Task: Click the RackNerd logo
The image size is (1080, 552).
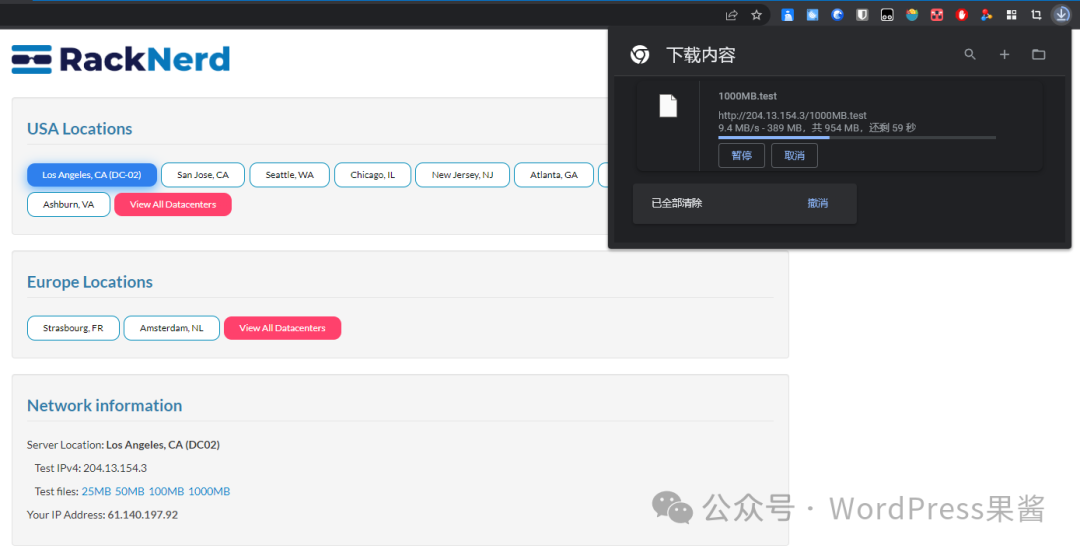Action: pos(121,59)
